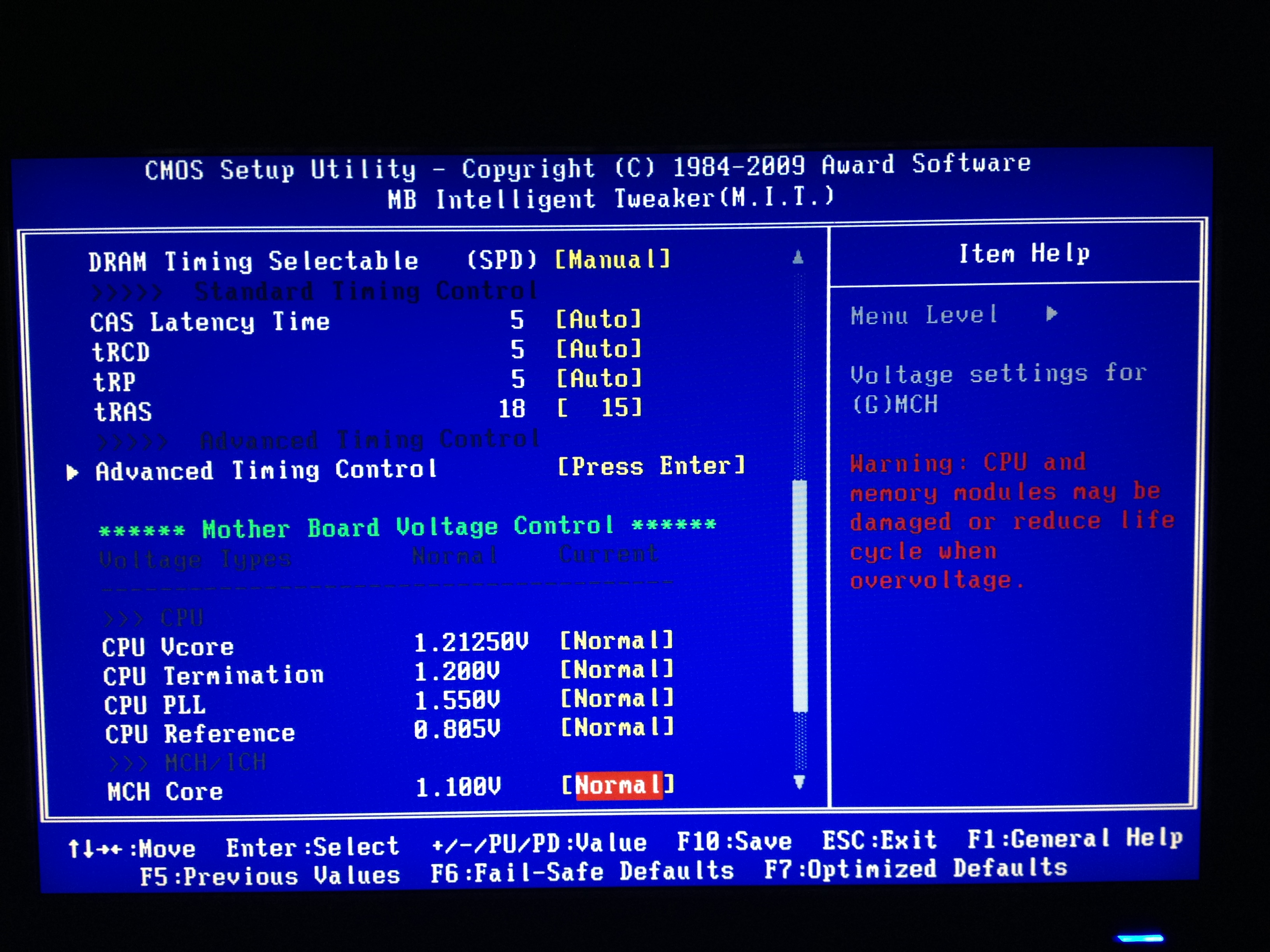The width and height of the screenshot is (1270, 952).
Task: Click the Menu Level arrow indicator
Action: (1051, 314)
